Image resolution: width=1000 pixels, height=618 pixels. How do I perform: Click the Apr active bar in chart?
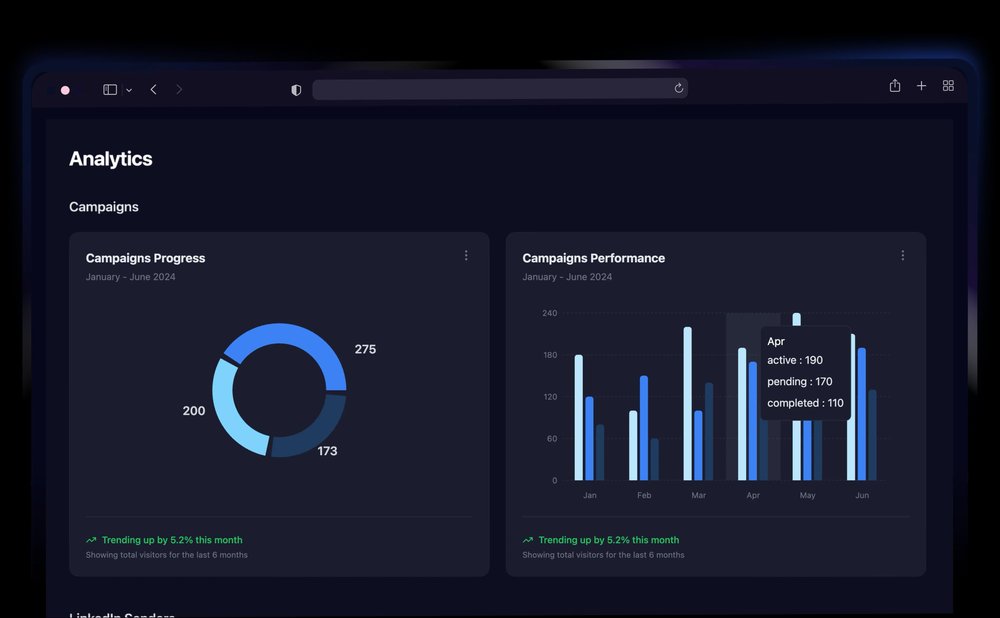point(742,414)
